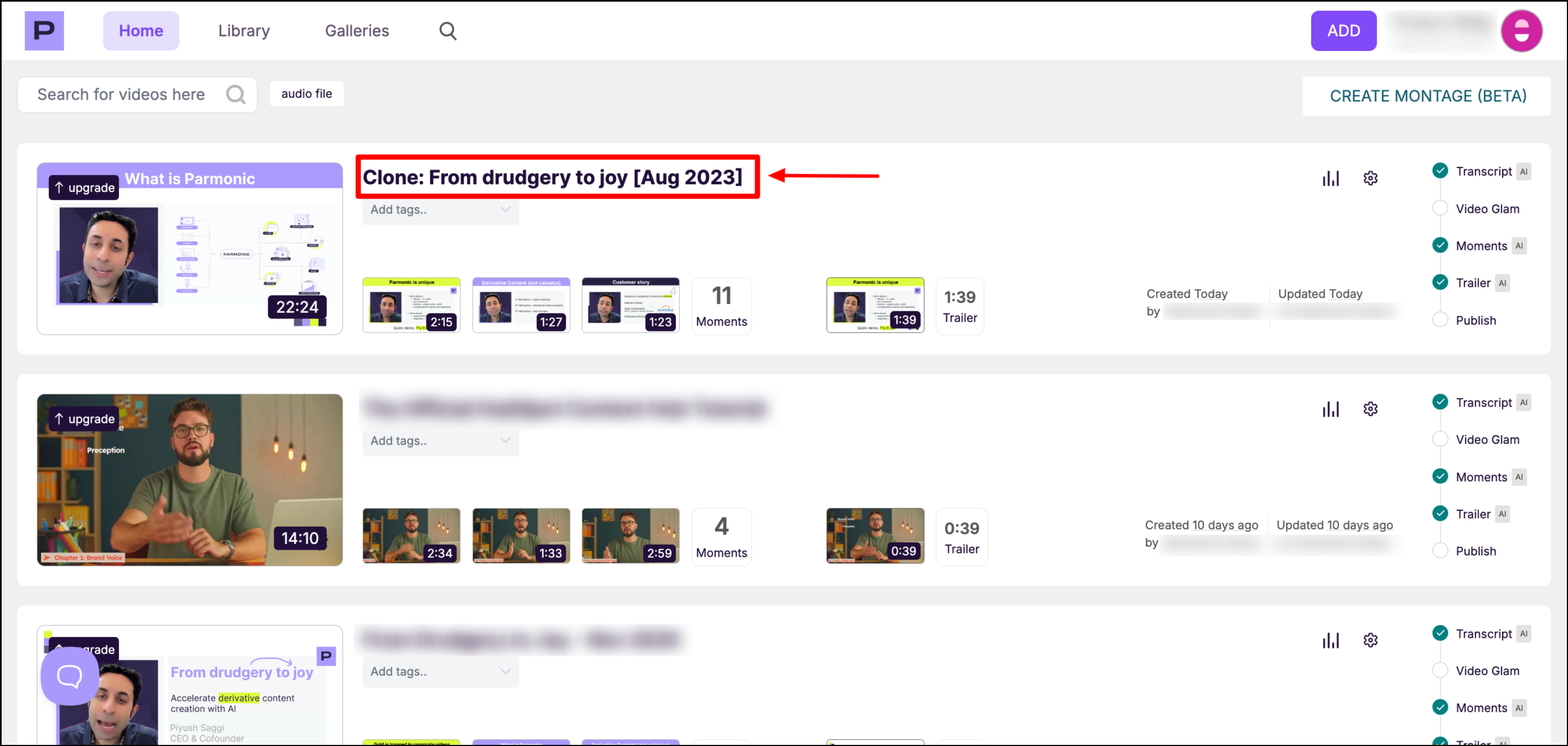Click Create Montage (Beta) button
The width and height of the screenshot is (1568, 746).
coord(1427,96)
